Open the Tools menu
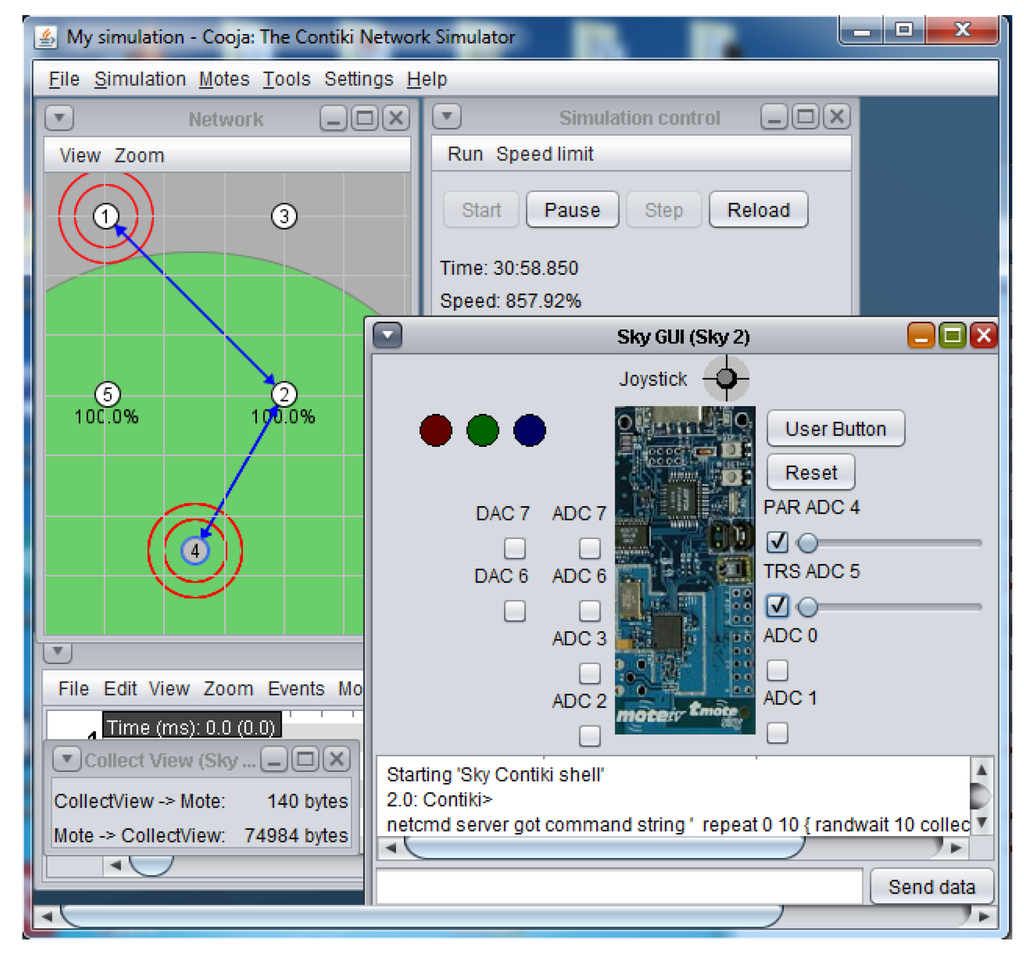This screenshot has height=954, width=1024. tap(286, 79)
